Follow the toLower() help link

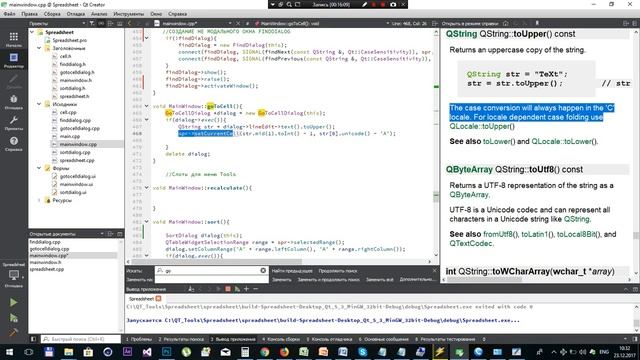(499, 142)
